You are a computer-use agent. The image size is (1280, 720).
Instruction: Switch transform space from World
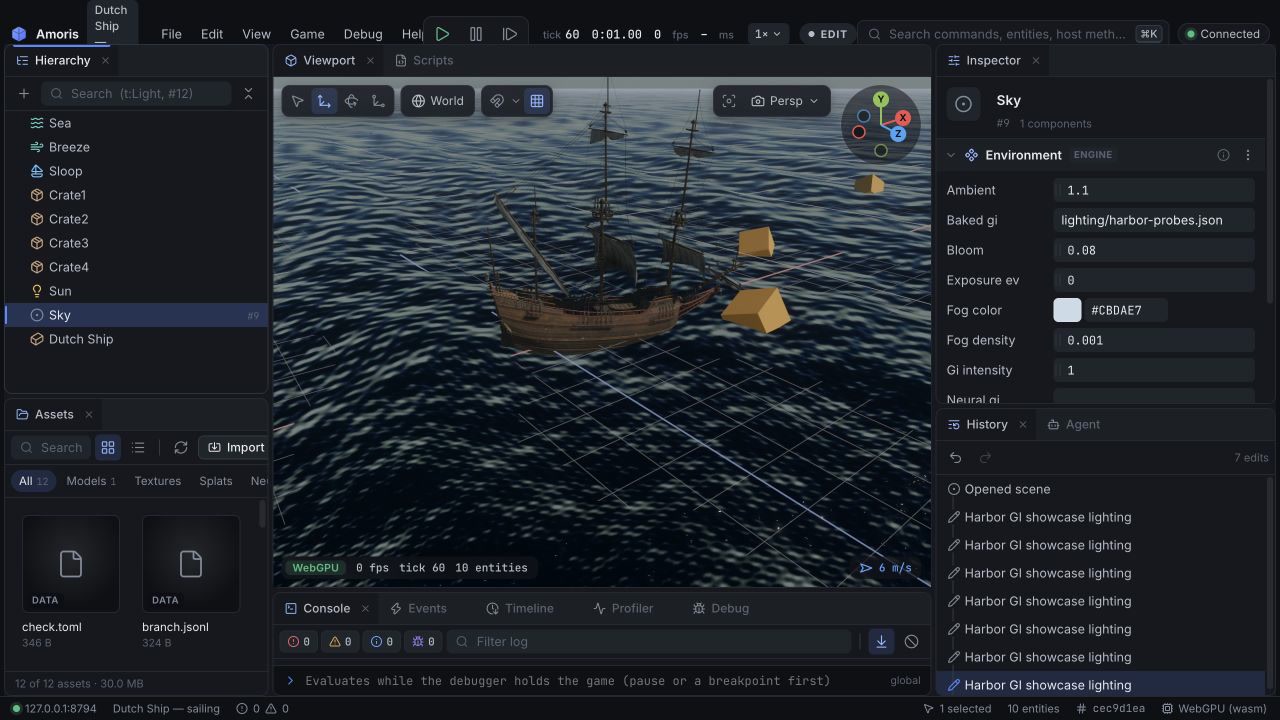click(x=438, y=101)
